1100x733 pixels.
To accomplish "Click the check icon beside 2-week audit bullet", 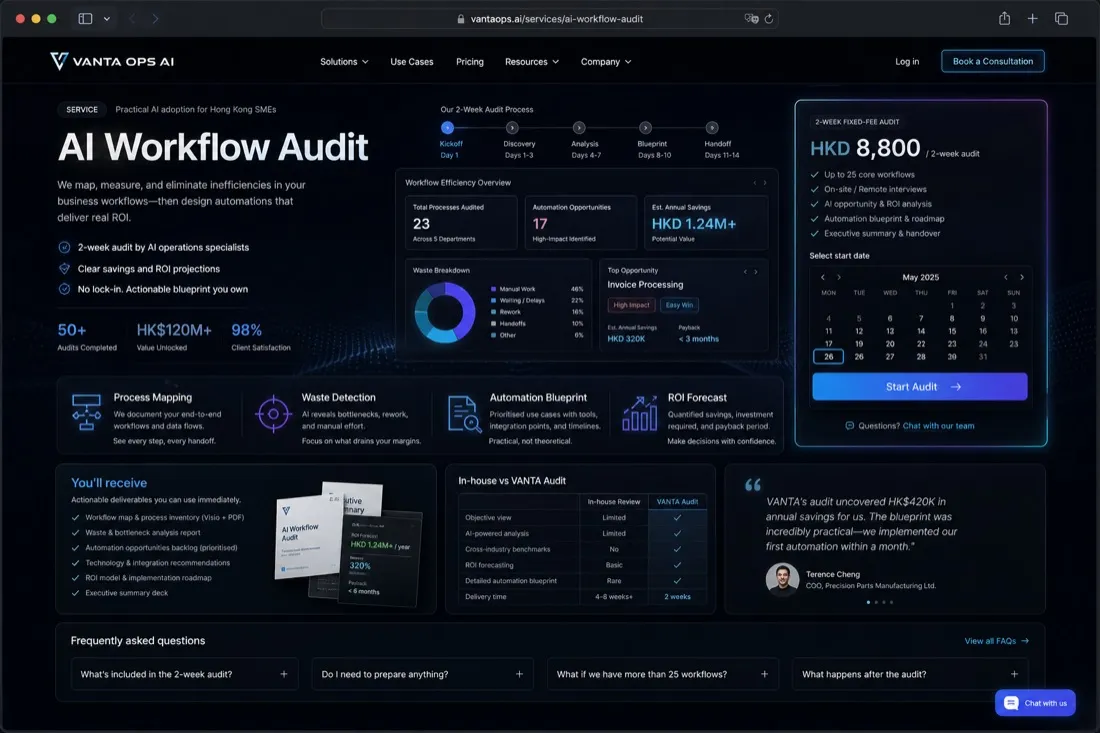I will point(64,247).
